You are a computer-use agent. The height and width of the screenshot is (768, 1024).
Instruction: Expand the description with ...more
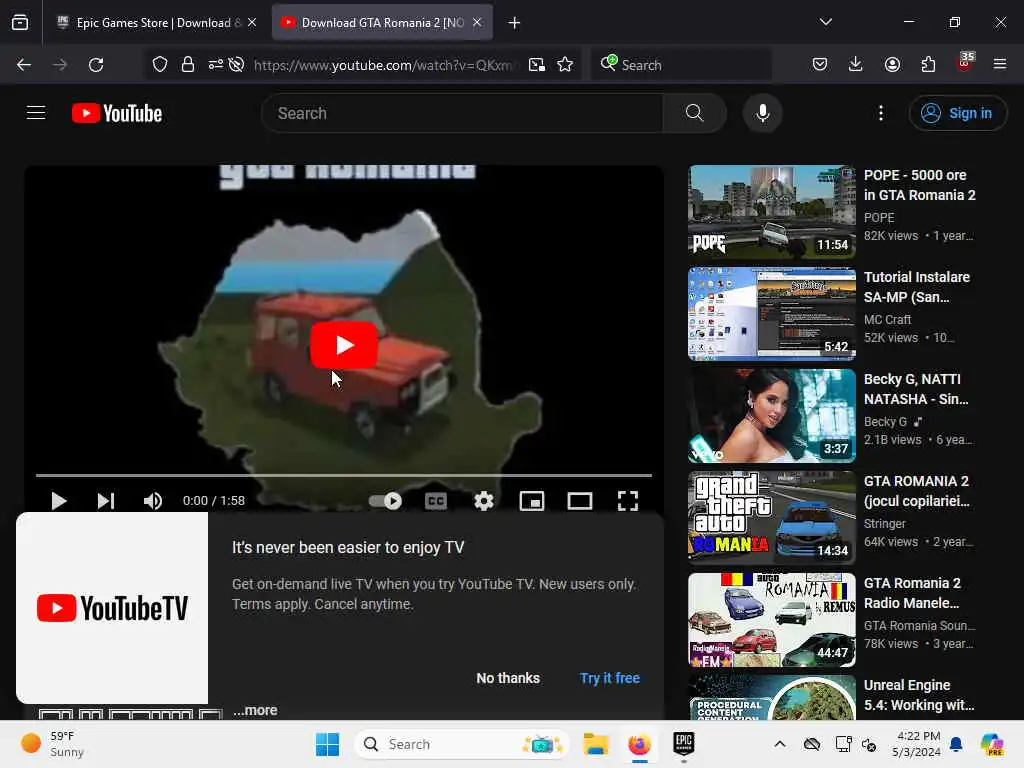pyautogui.click(x=255, y=711)
